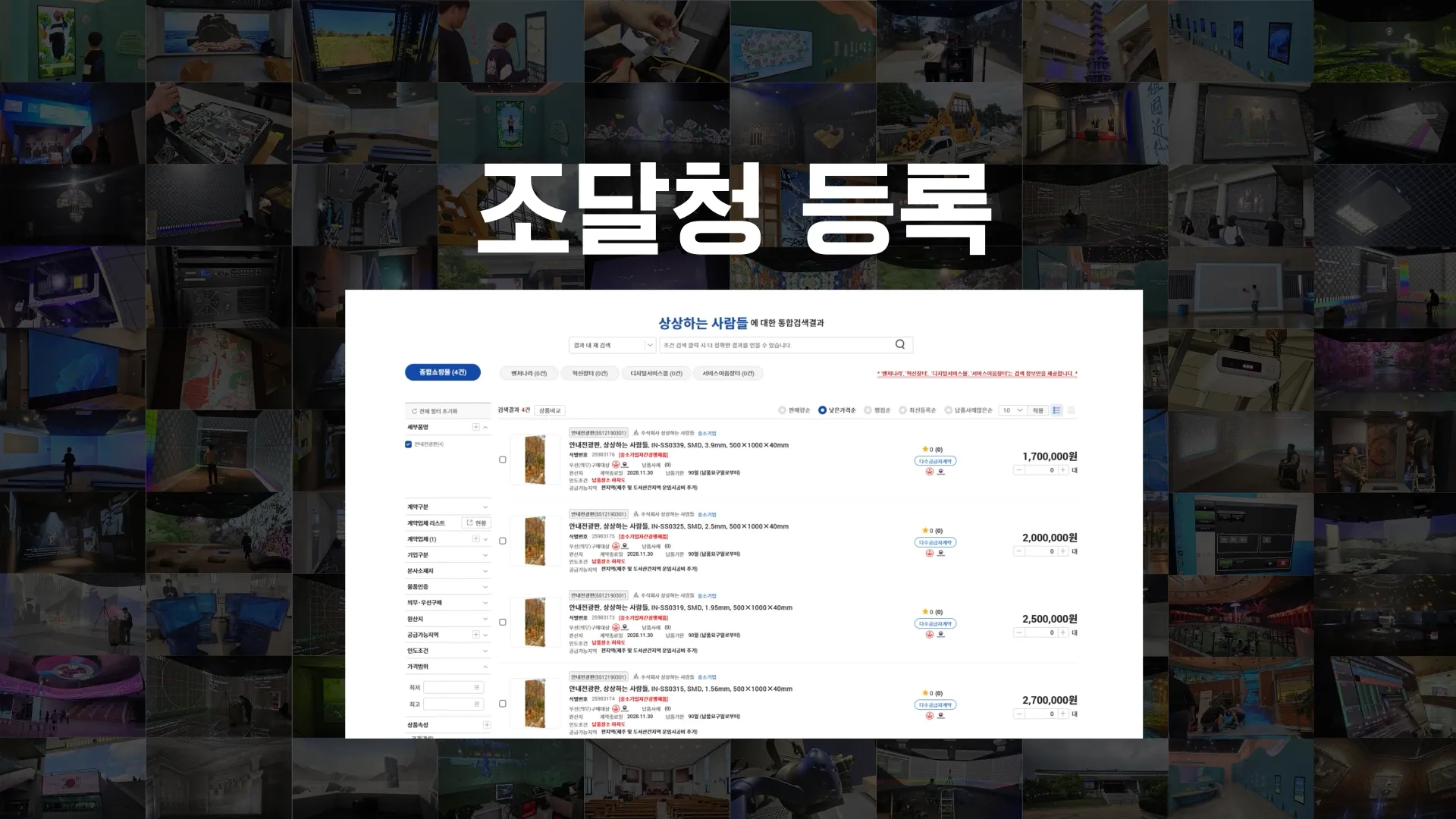Viewport: 1456px width, 819px height.
Task: Select the 최신등록순 sort radio button
Action: pyautogui.click(x=902, y=410)
